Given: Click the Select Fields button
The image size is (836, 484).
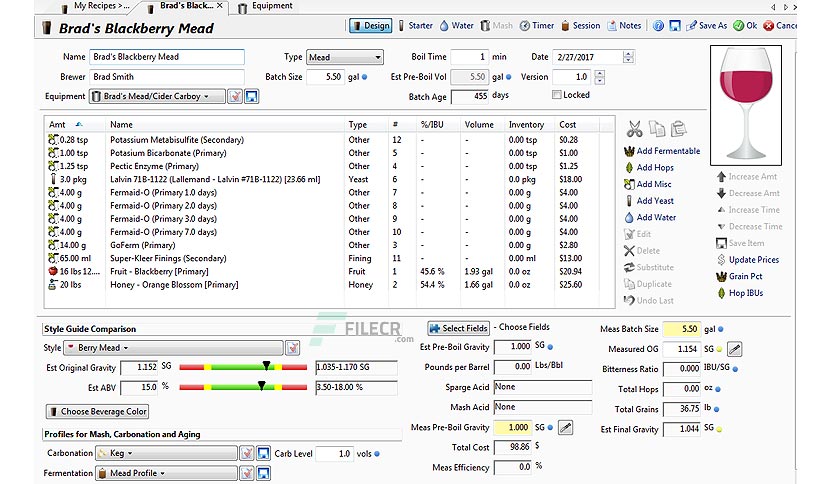Looking at the screenshot, I should (x=459, y=328).
